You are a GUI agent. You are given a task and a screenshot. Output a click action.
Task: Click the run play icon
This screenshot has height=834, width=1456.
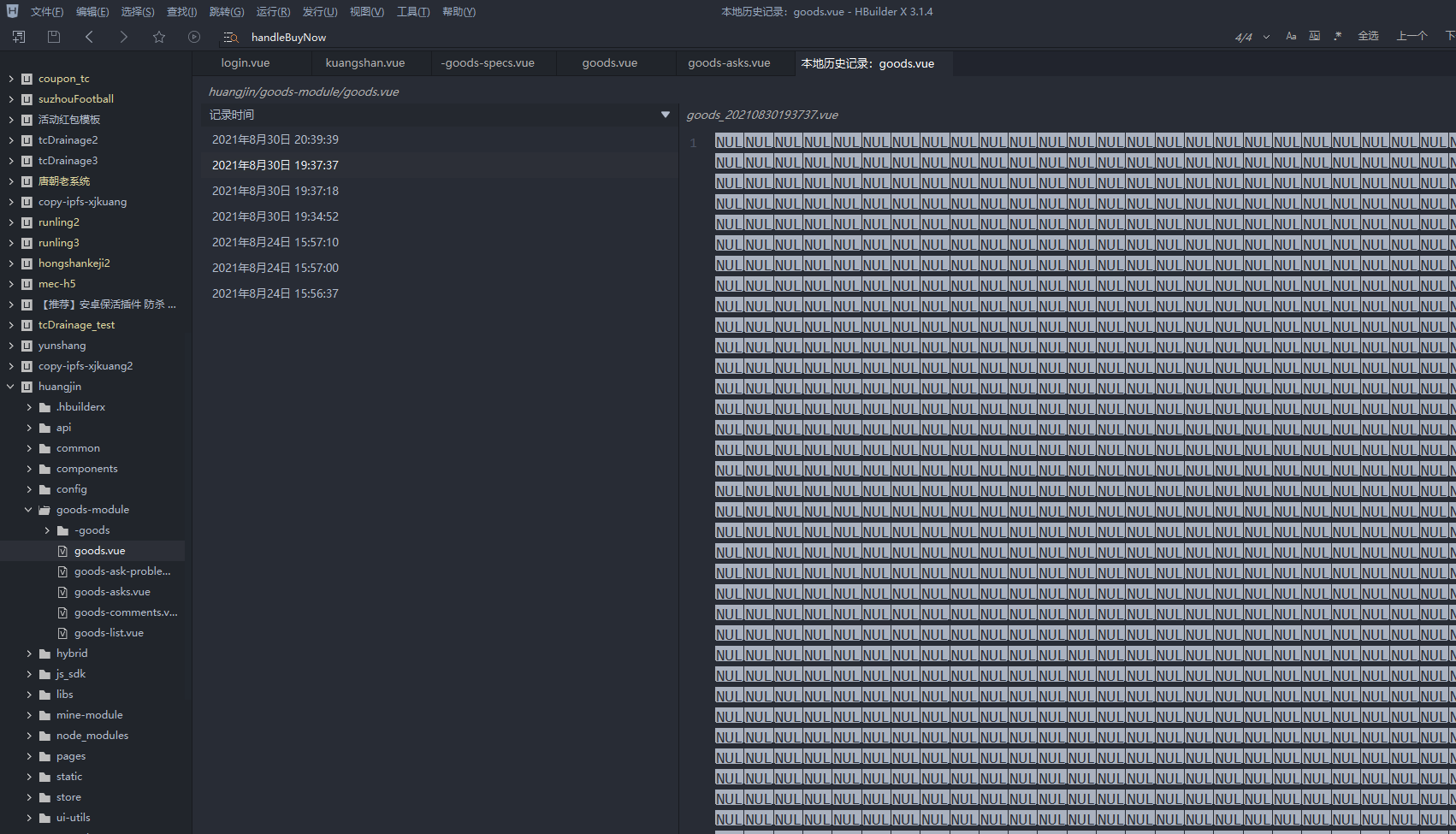[x=194, y=37]
